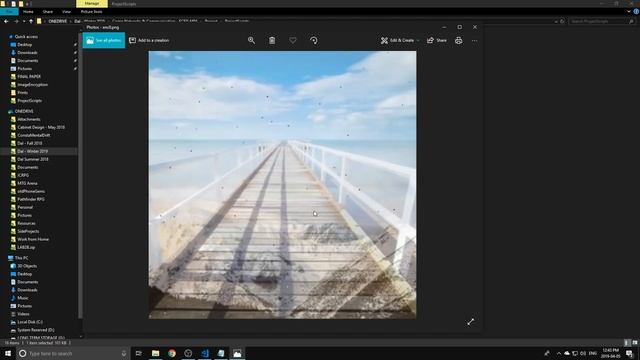Open the Action Center notifications icon
This screenshot has height=360, width=640.
click(x=629, y=353)
